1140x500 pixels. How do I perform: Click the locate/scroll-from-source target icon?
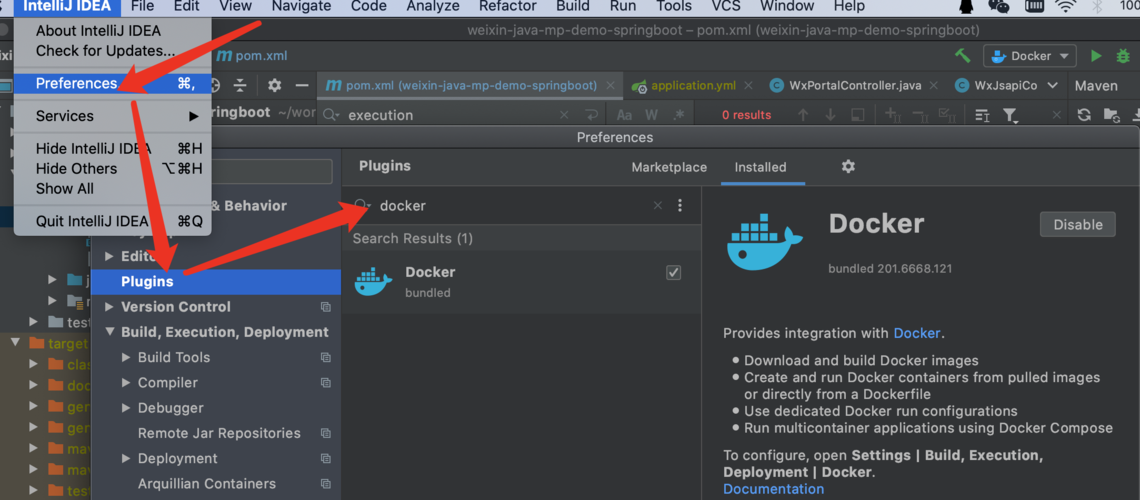[x=215, y=85]
